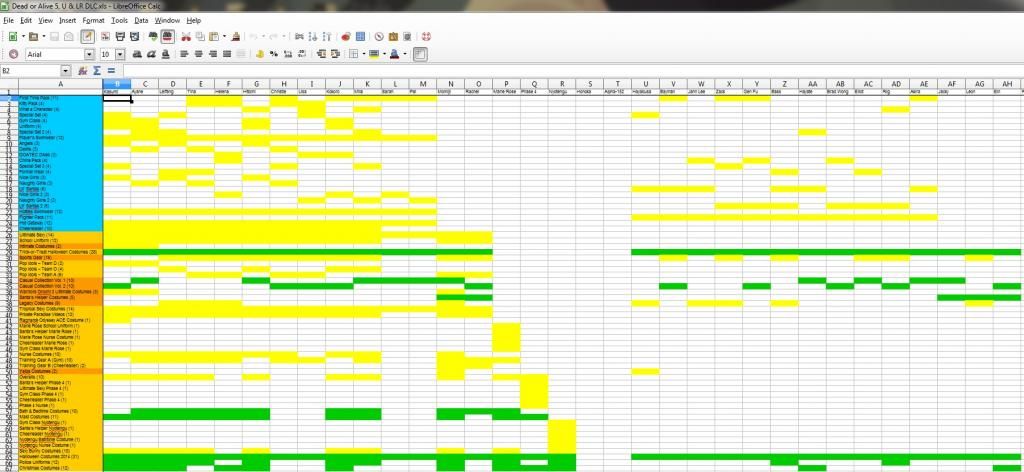Screen dimensions: 1024x472
Task: Open the Data menu
Action: [x=141, y=20]
